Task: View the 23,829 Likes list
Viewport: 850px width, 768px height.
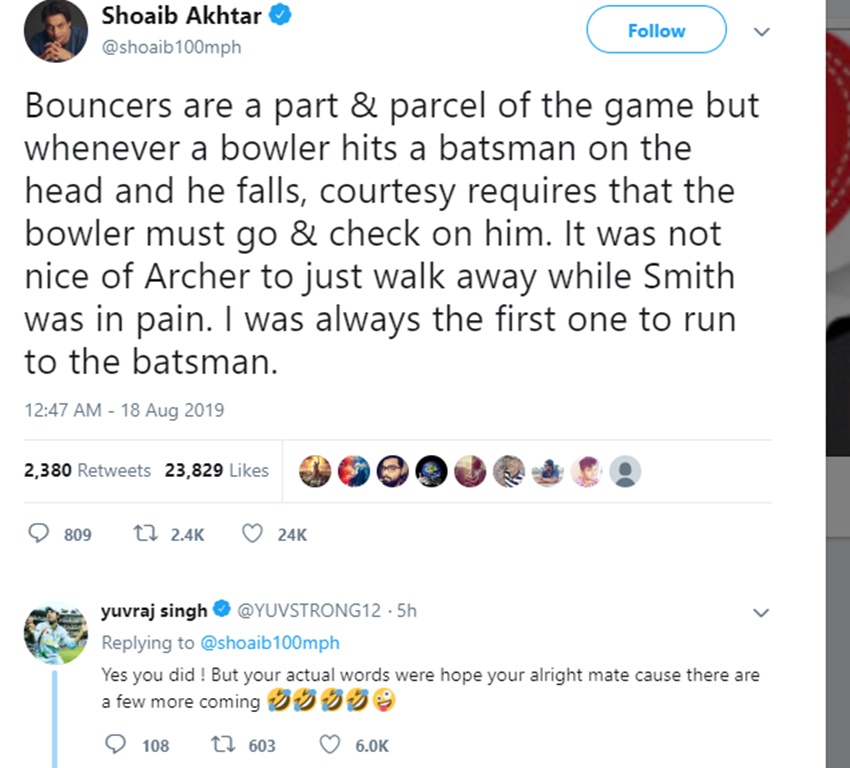Action: point(216,470)
